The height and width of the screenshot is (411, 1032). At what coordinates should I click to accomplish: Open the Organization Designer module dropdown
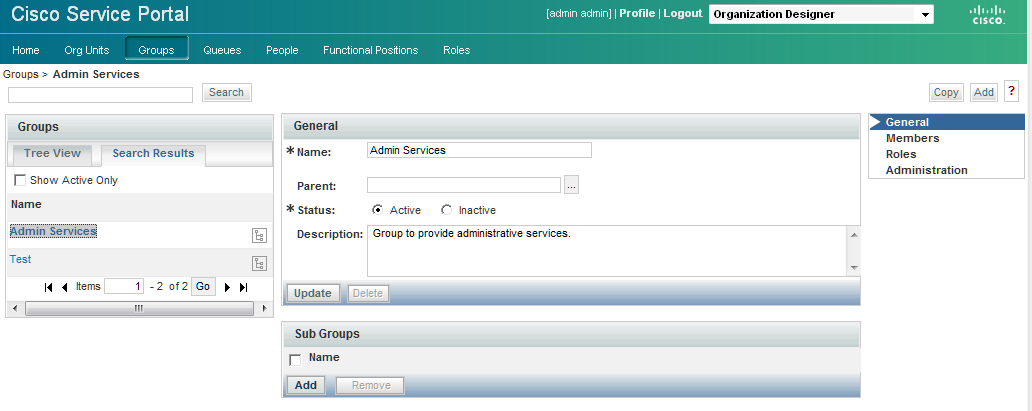click(821, 14)
